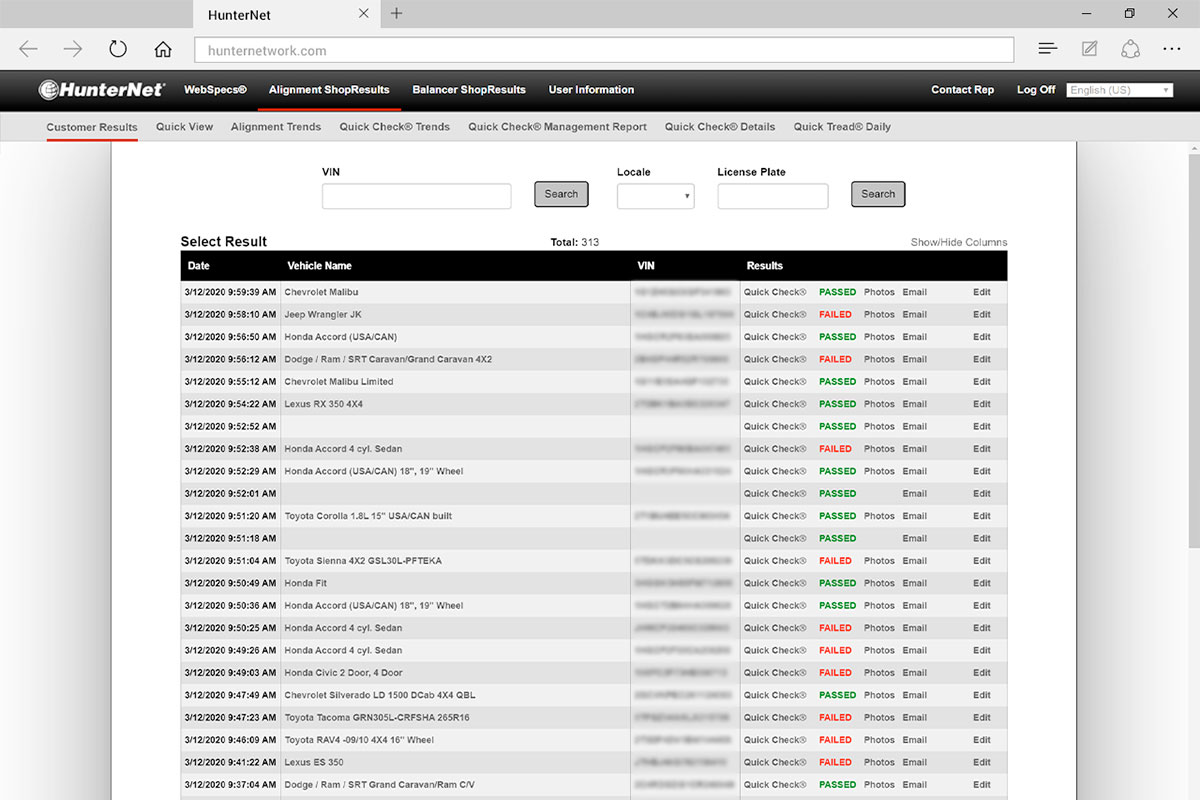
Task: Click Contact Rep link
Action: coord(962,90)
